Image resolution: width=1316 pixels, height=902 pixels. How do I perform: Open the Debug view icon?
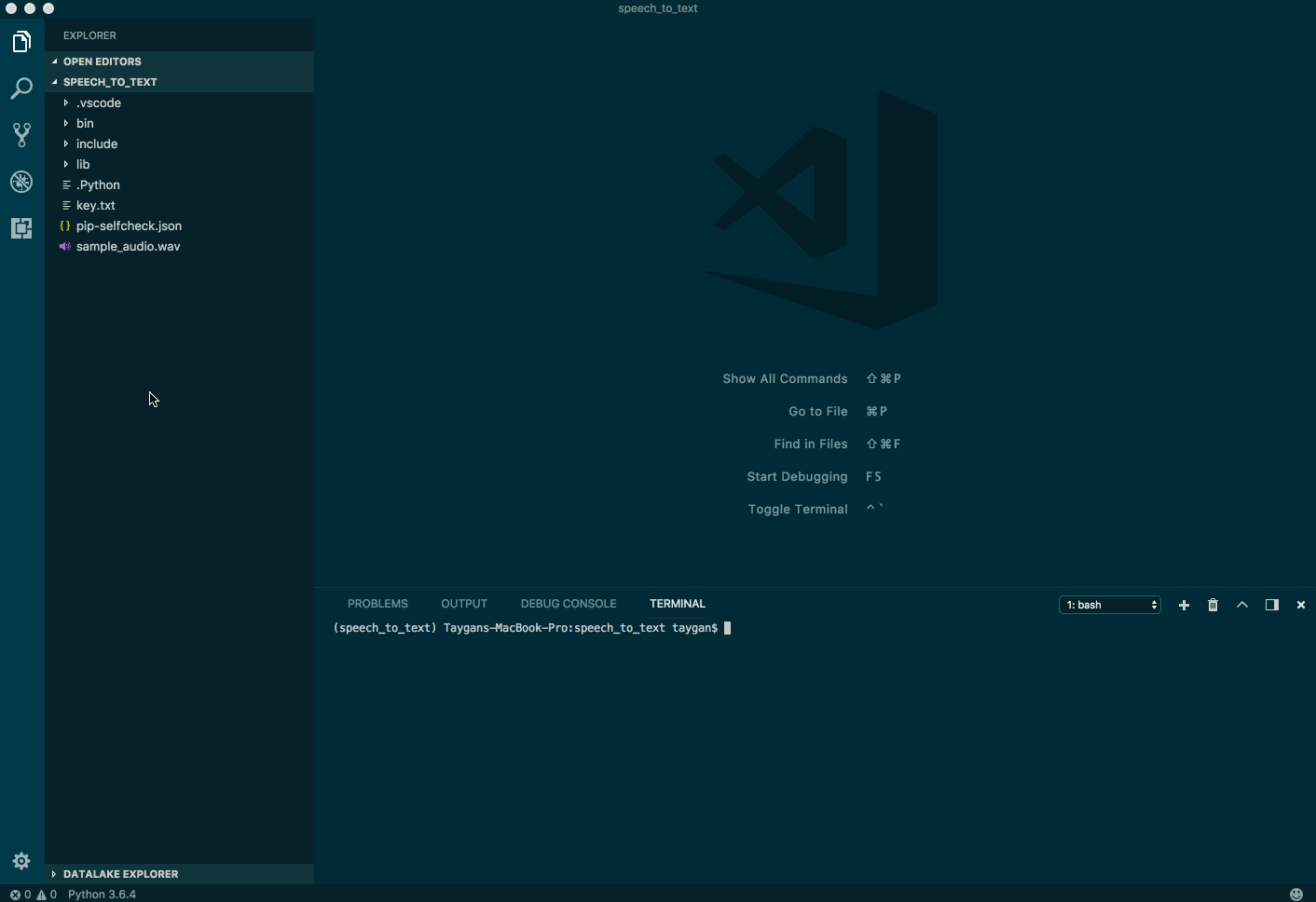[21, 182]
